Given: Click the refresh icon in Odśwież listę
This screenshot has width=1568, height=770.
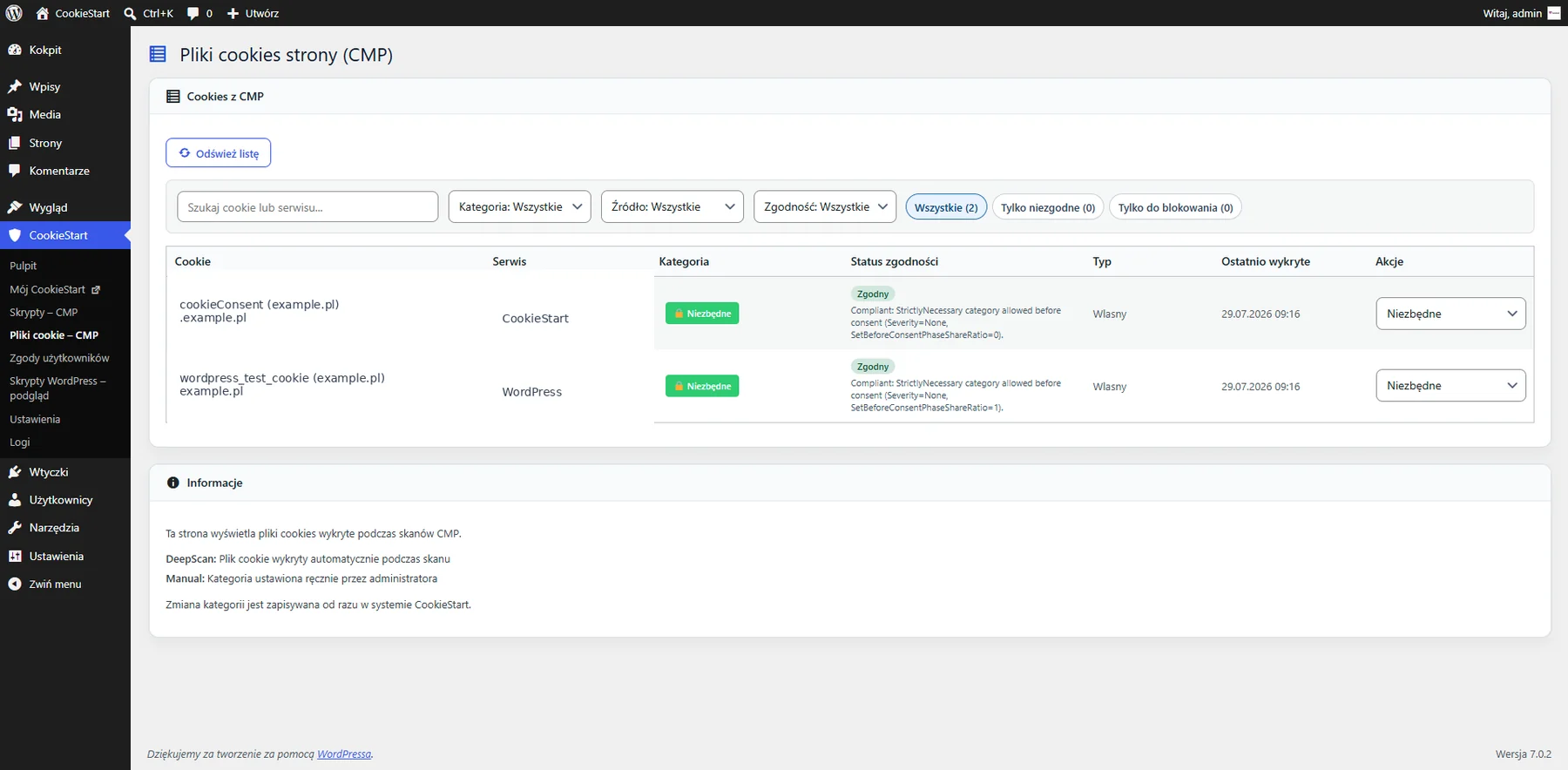Looking at the screenshot, I should point(185,153).
